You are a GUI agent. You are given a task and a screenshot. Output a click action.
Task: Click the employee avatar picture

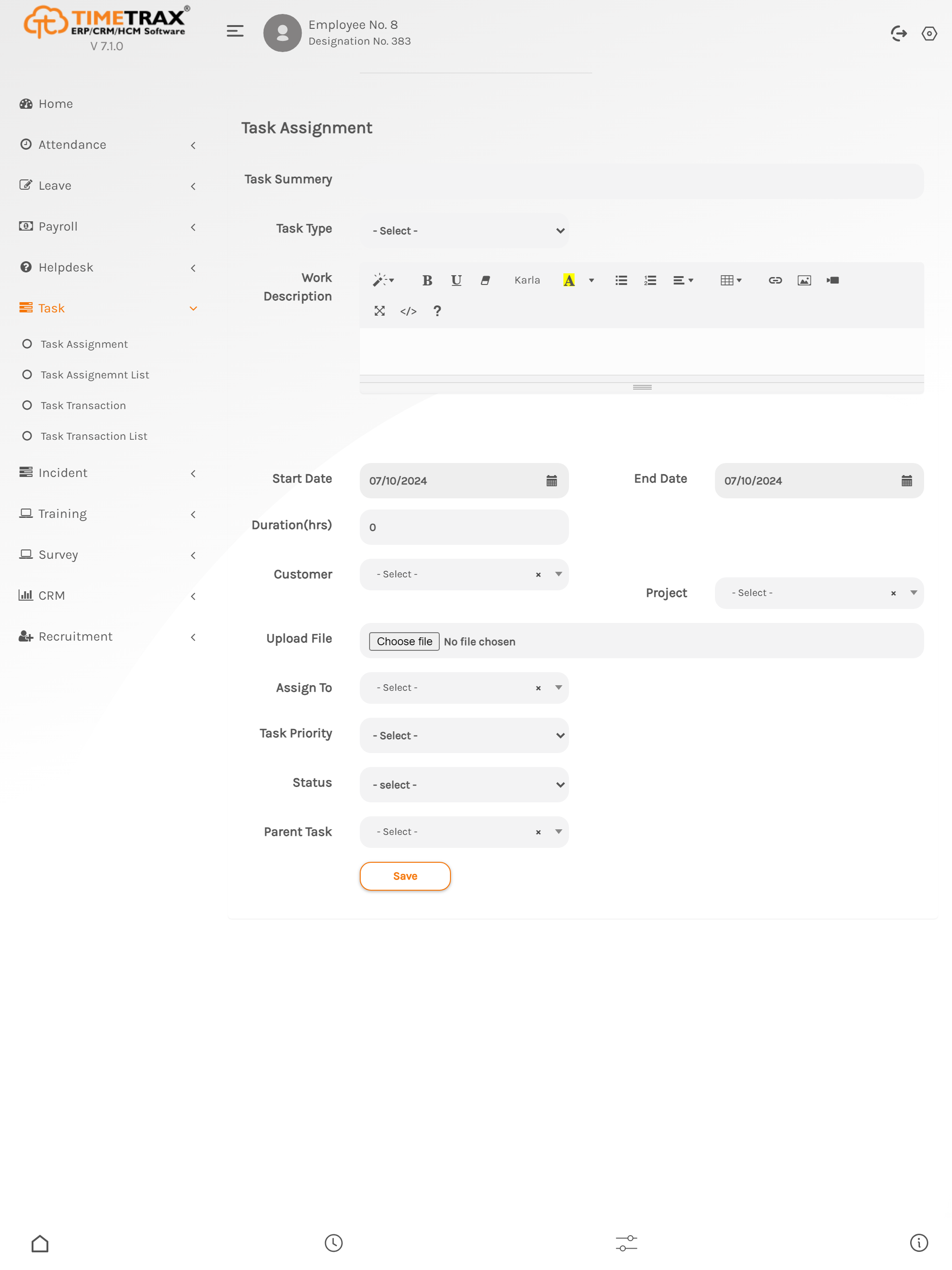282,33
